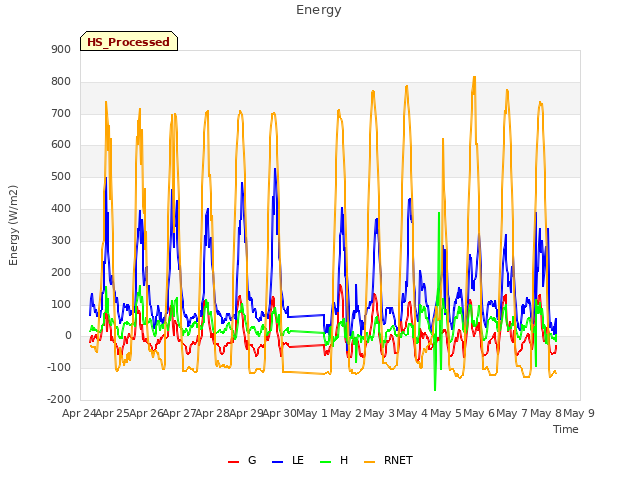This screenshot has width=640, height=480.
Task: Click the 500 y-axis tick label
Action: [61, 177]
